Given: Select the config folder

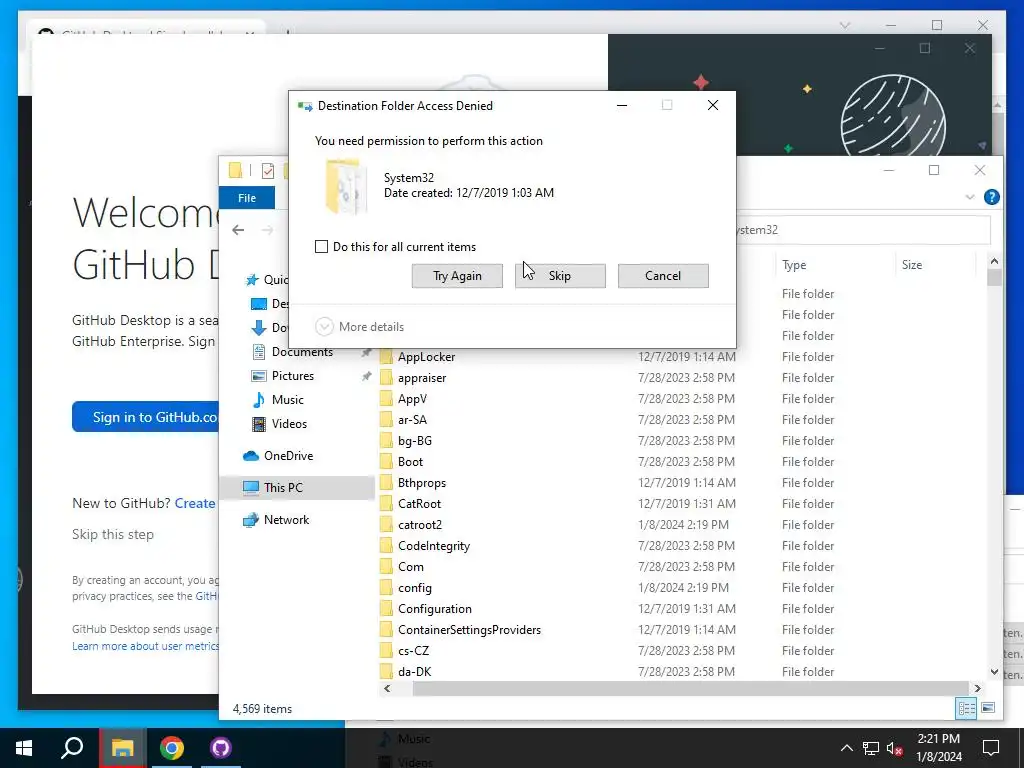Looking at the screenshot, I should 415,588.
